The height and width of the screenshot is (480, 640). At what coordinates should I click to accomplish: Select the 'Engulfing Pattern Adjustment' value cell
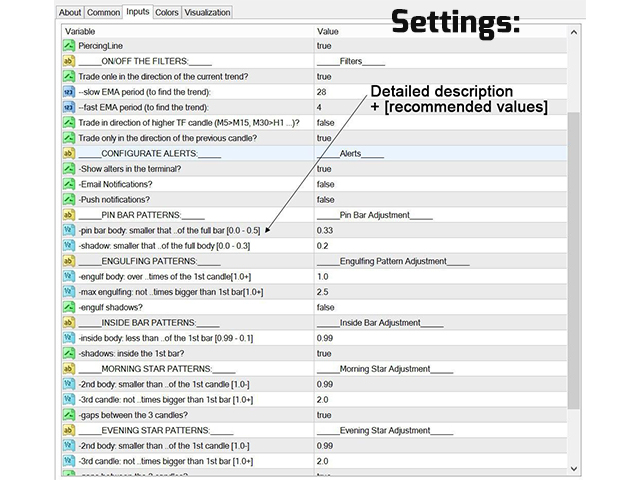[x=441, y=261]
